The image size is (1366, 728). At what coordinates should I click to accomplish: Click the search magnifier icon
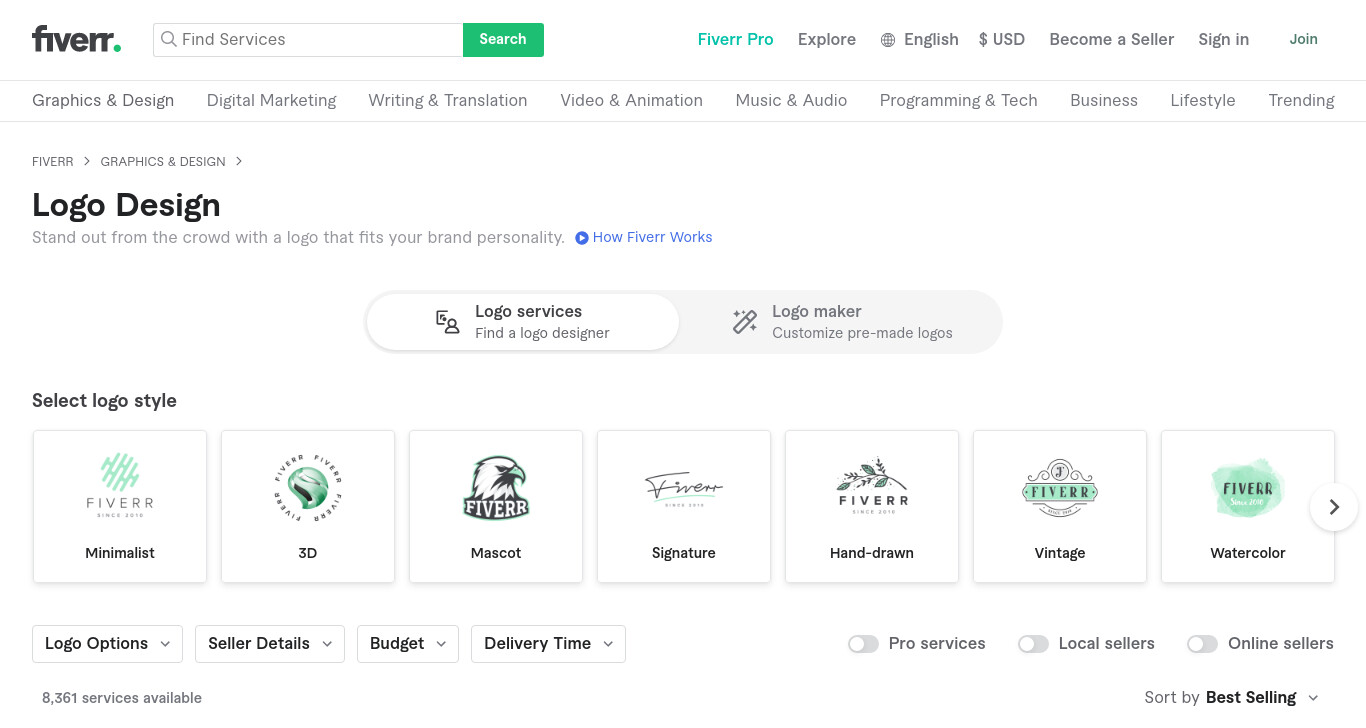169,39
